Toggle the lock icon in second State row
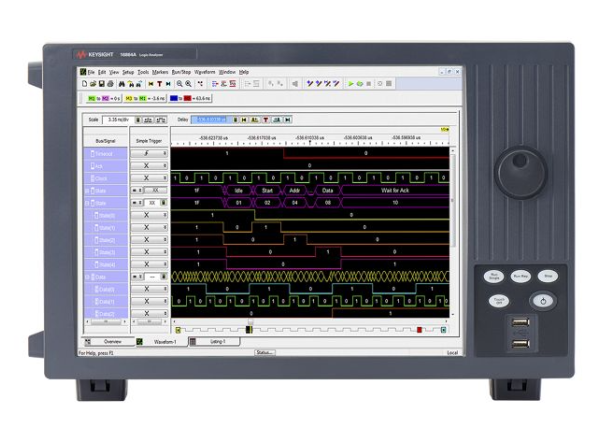This screenshot has height=424, width=606. (x=163, y=203)
